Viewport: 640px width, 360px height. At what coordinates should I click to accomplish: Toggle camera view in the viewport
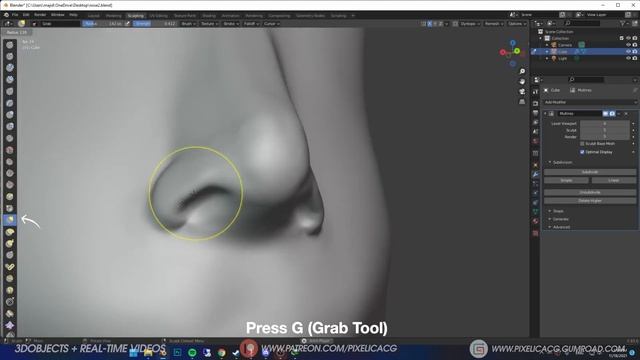pyautogui.click(x=522, y=91)
